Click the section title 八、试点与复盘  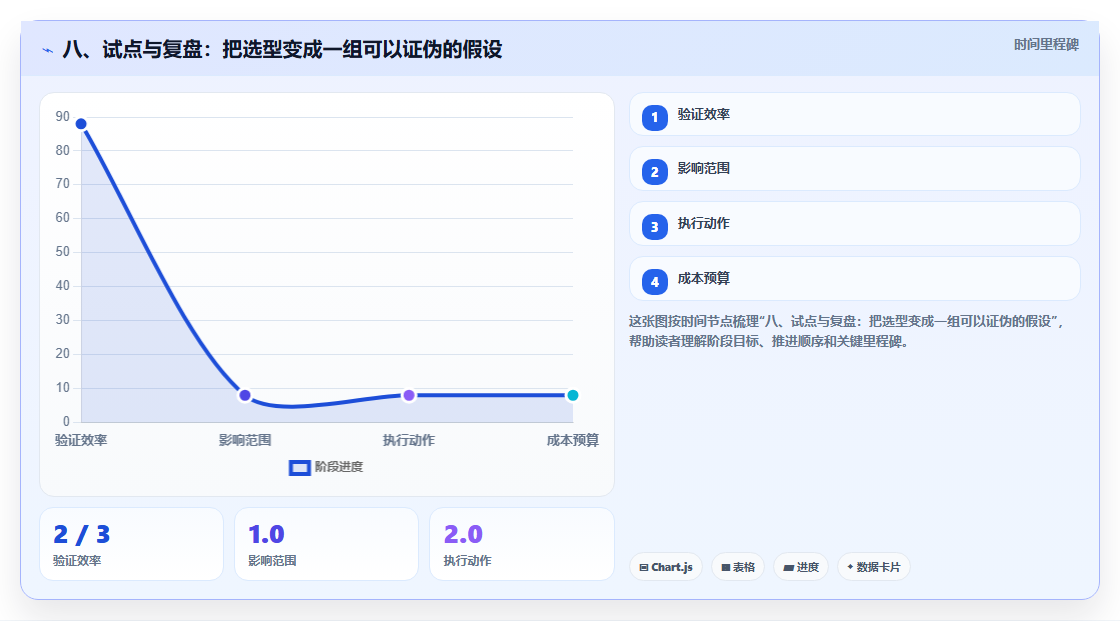coord(282,49)
